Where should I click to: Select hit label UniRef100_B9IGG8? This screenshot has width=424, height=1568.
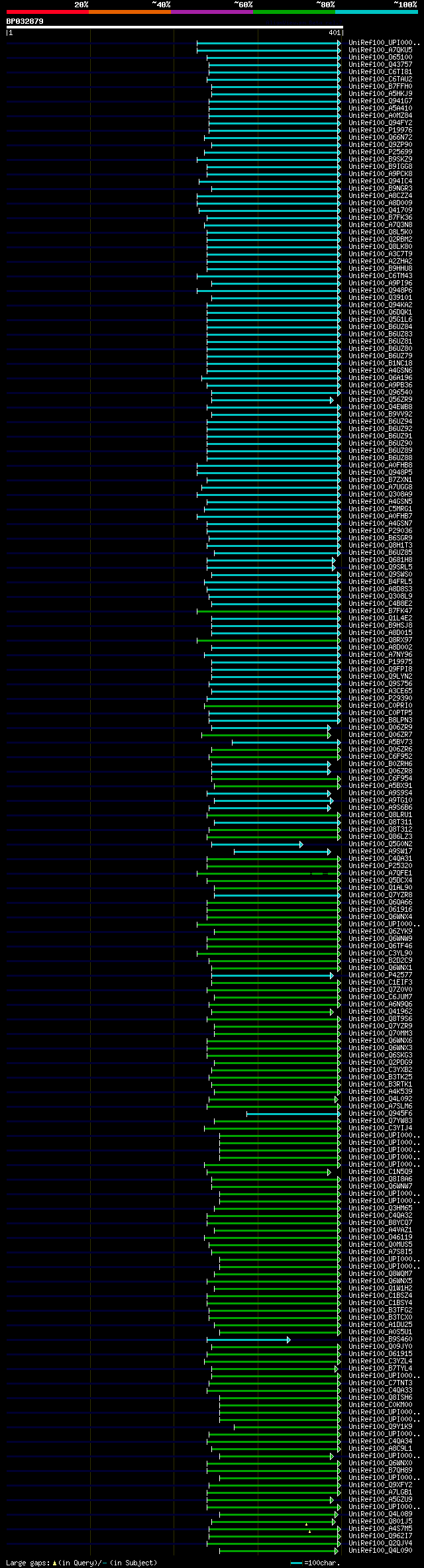point(380,167)
